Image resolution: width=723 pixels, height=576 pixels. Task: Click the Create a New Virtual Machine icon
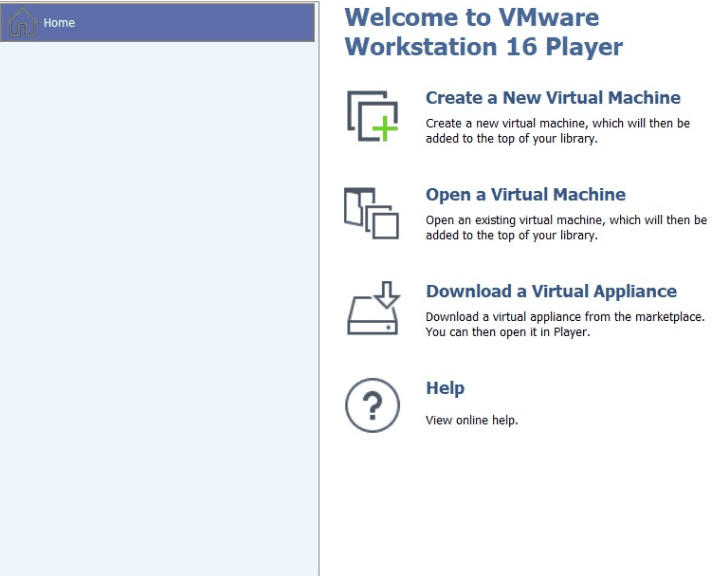373,116
